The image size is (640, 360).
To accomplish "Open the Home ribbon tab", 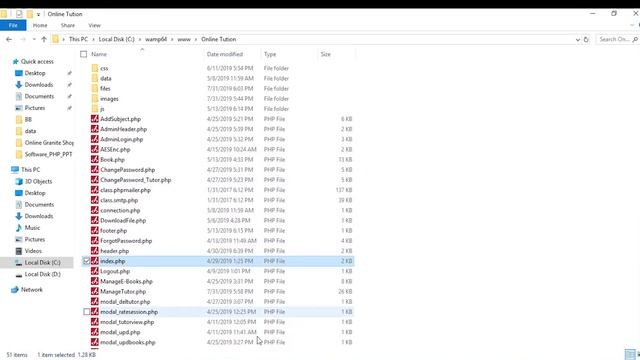I will [x=40, y=25].
